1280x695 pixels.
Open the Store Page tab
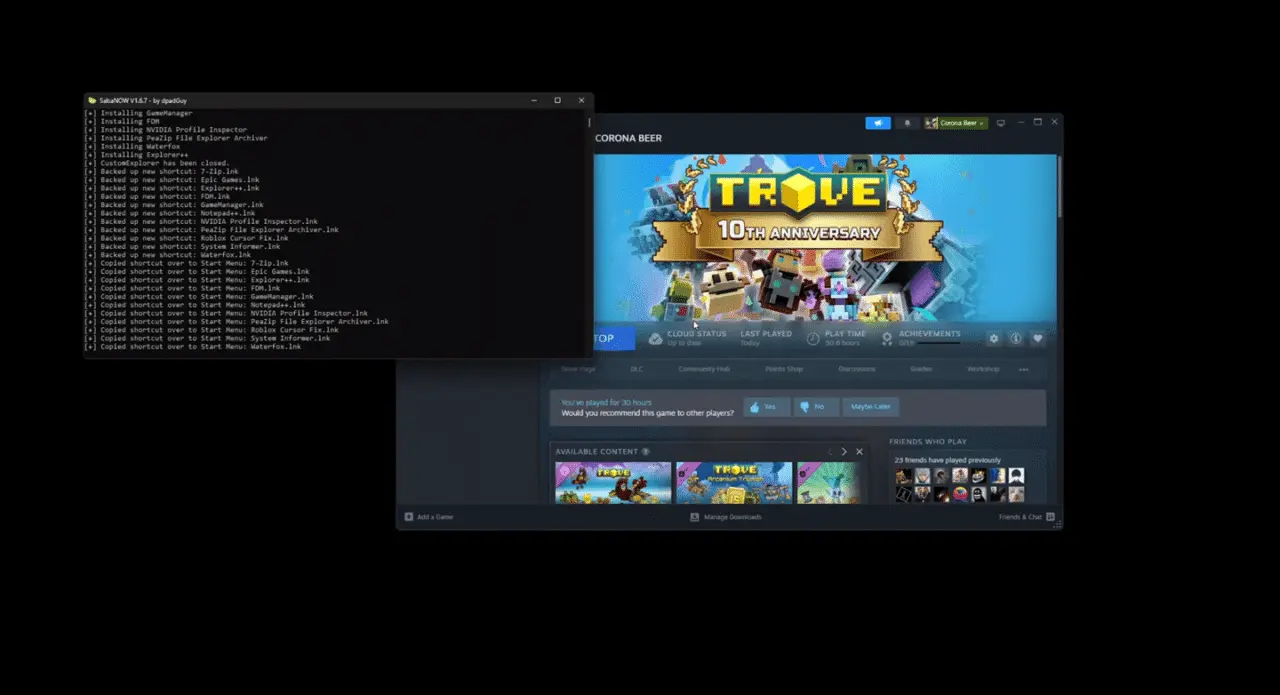[578, 369]
